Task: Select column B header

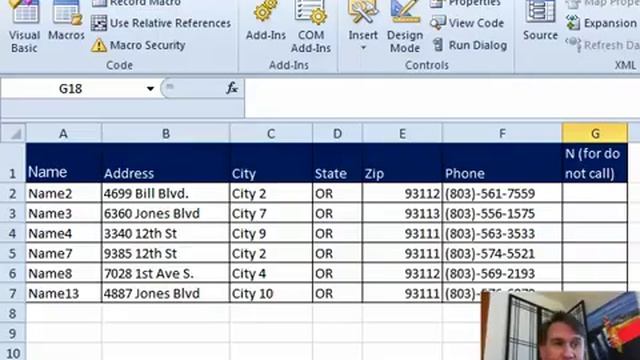Action: coord(166,133)
